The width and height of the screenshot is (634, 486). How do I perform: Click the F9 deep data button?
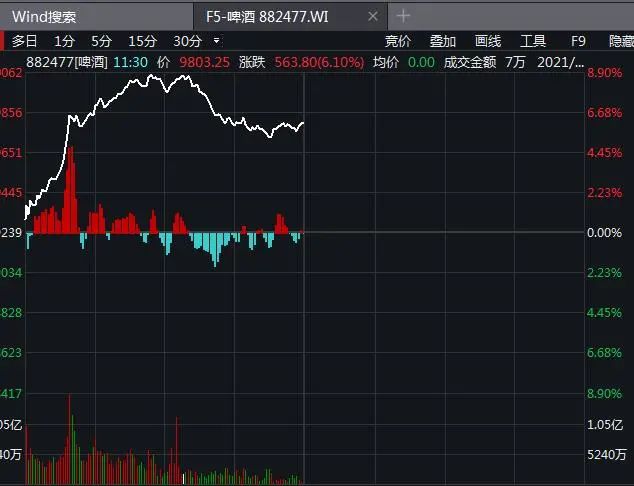pos(578,40)
